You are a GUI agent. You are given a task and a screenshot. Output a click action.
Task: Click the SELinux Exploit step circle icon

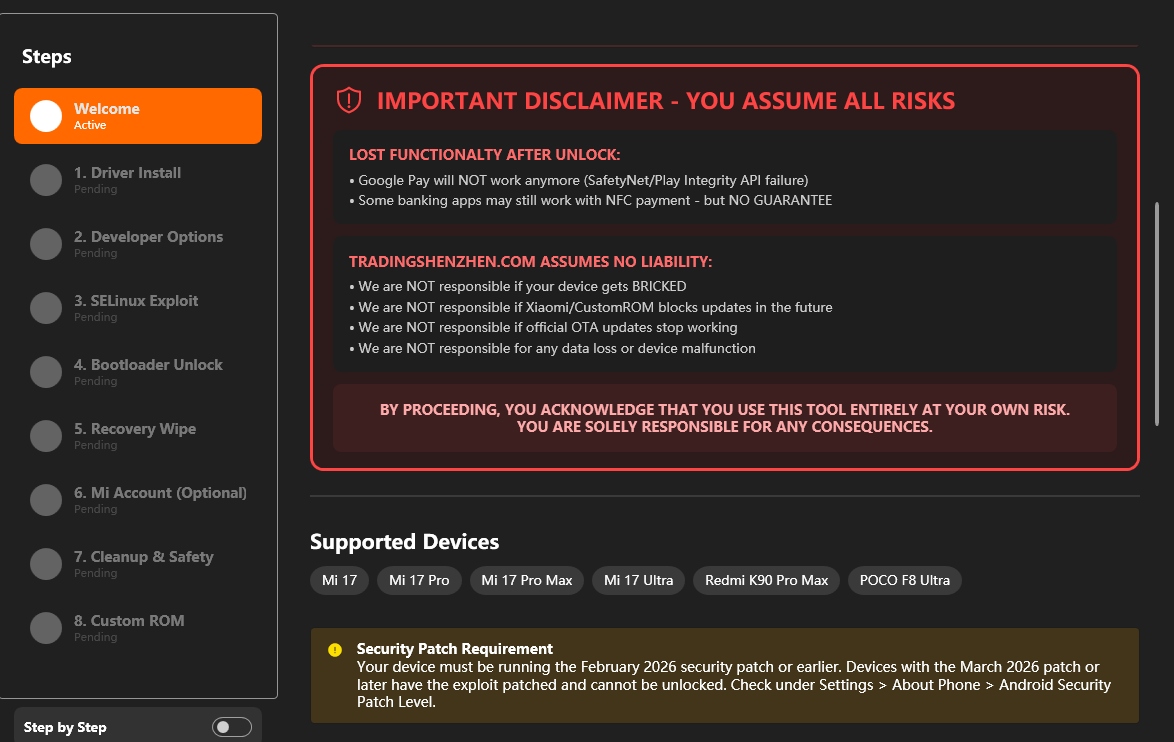point(46,308)
